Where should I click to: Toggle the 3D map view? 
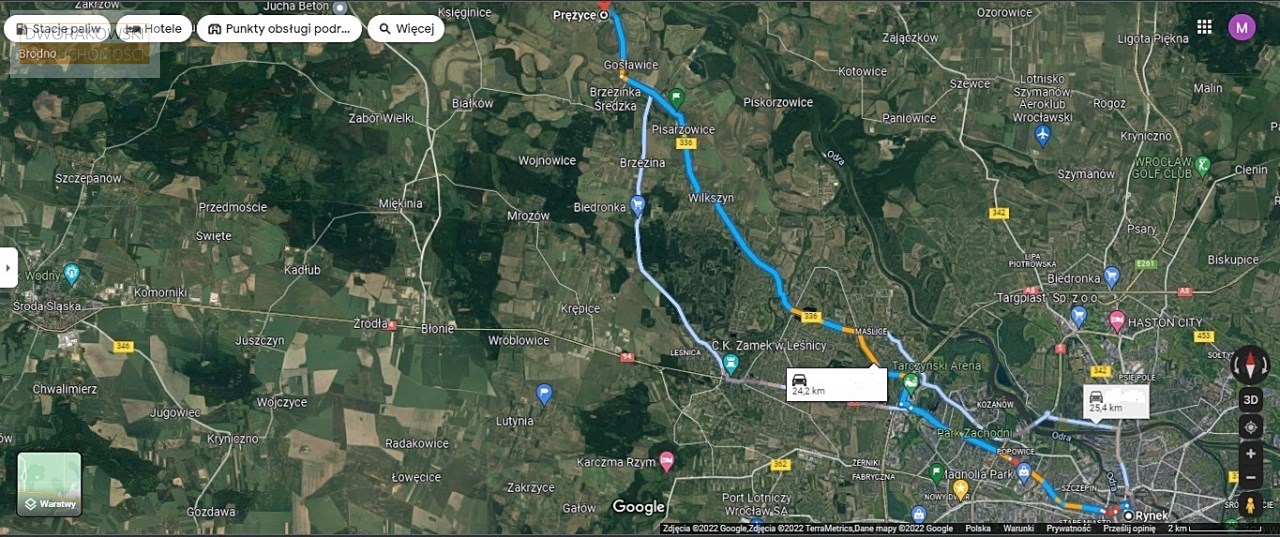(x=1250, y=399)
